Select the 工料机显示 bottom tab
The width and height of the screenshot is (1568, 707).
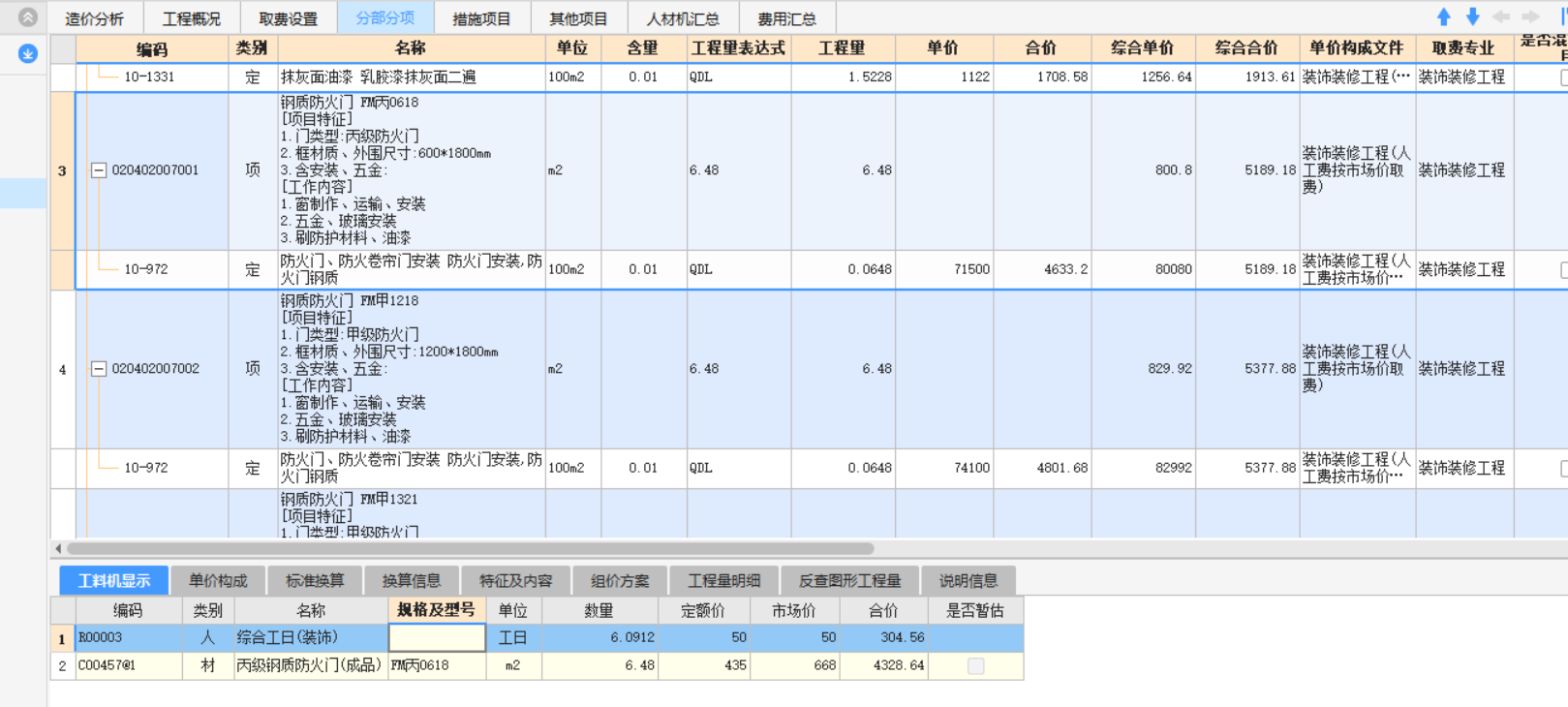coord(114,580)
